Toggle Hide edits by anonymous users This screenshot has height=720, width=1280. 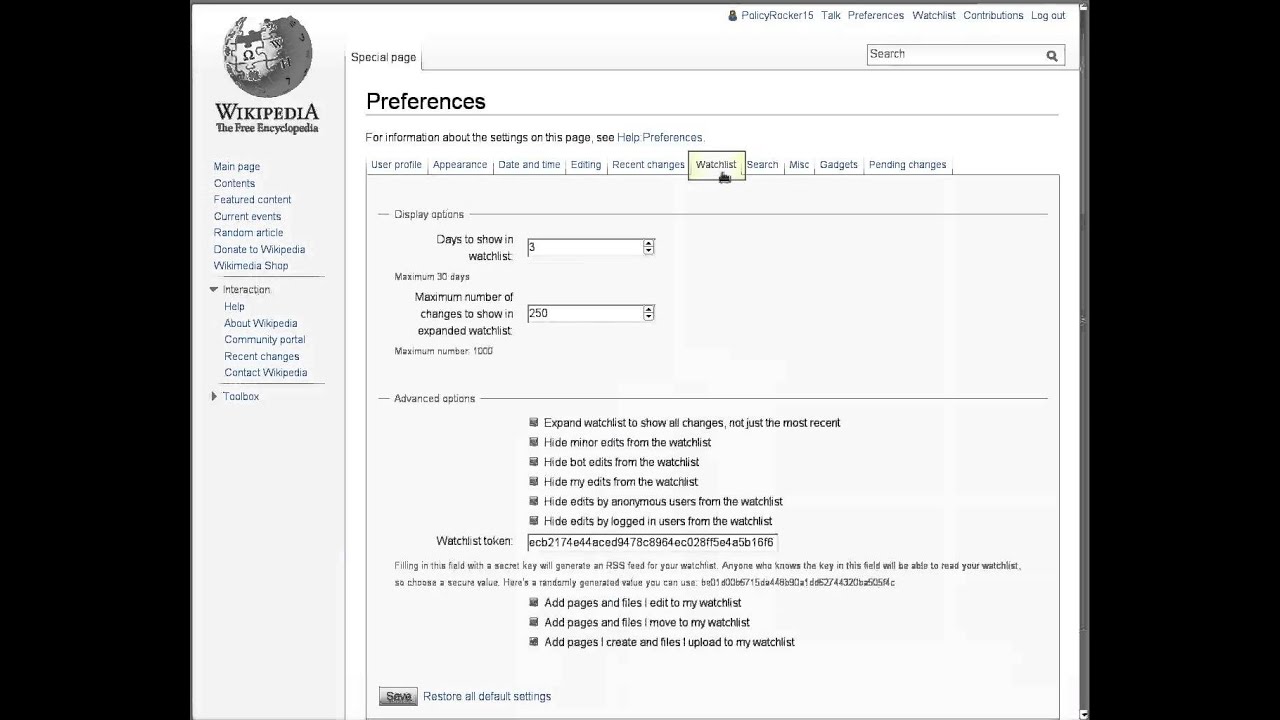point(534,501)
